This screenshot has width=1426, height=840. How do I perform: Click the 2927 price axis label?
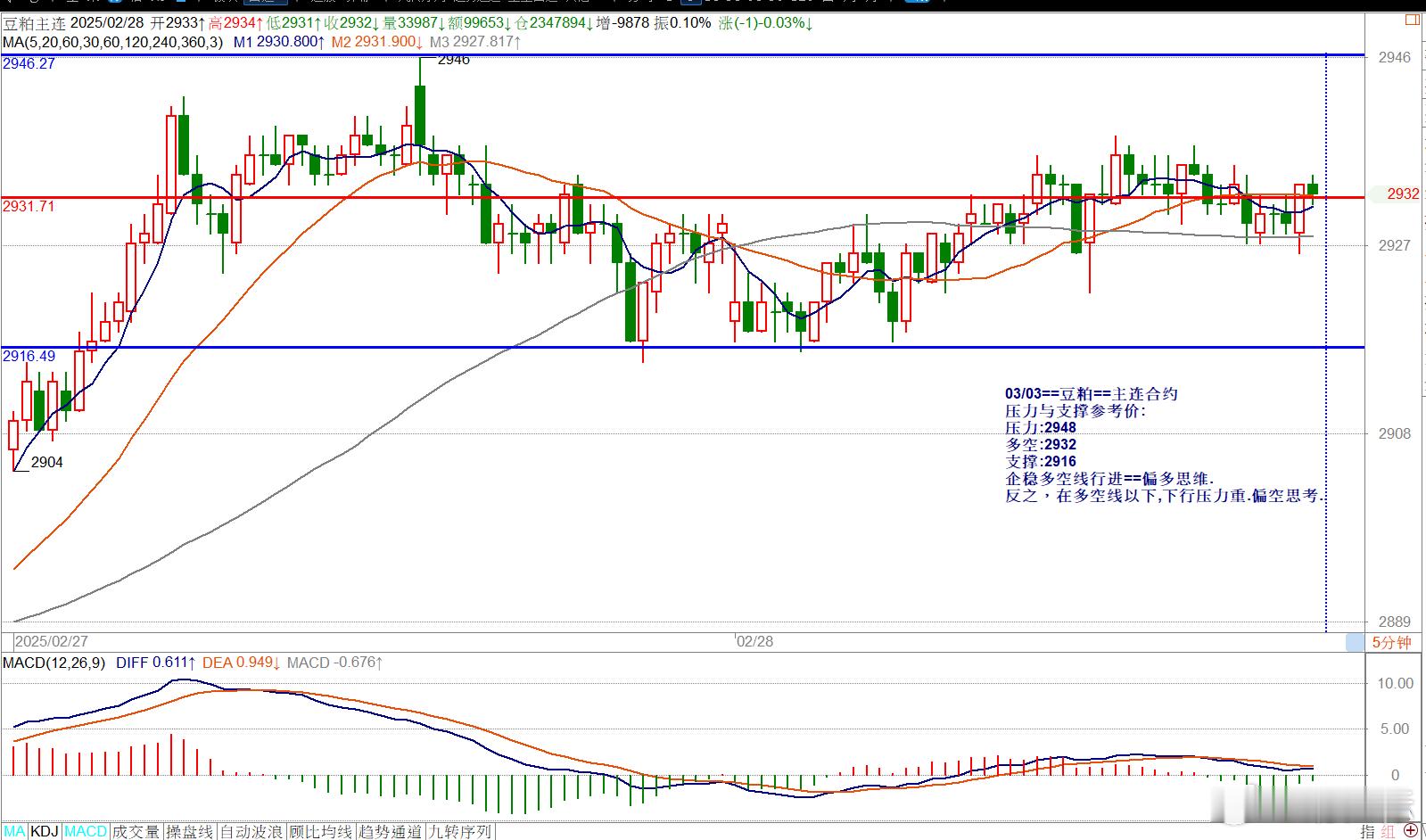(x=1394, y=245)
